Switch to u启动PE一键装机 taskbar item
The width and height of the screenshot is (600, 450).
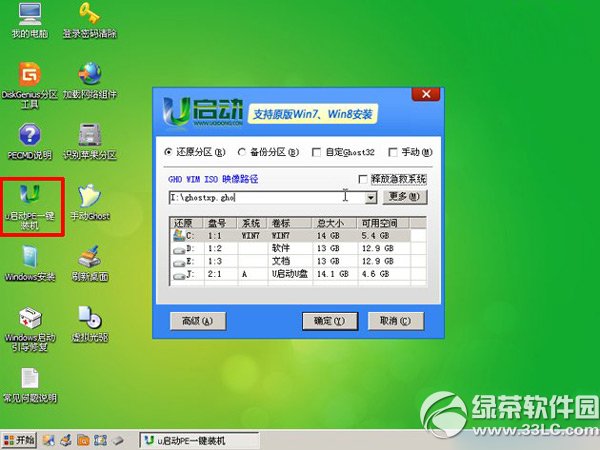click(199, 440)
